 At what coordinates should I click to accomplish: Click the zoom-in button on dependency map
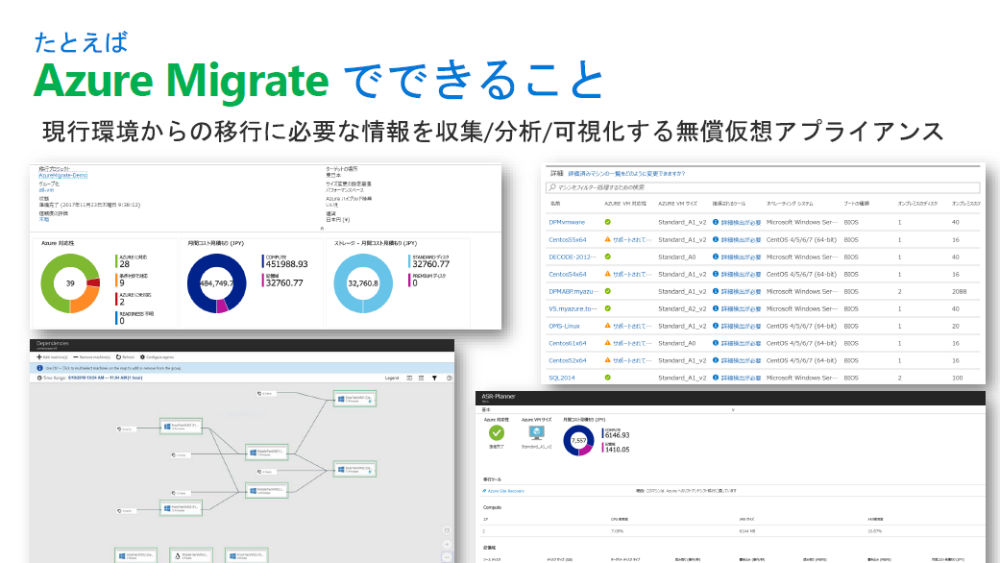[x=446, y=544]
